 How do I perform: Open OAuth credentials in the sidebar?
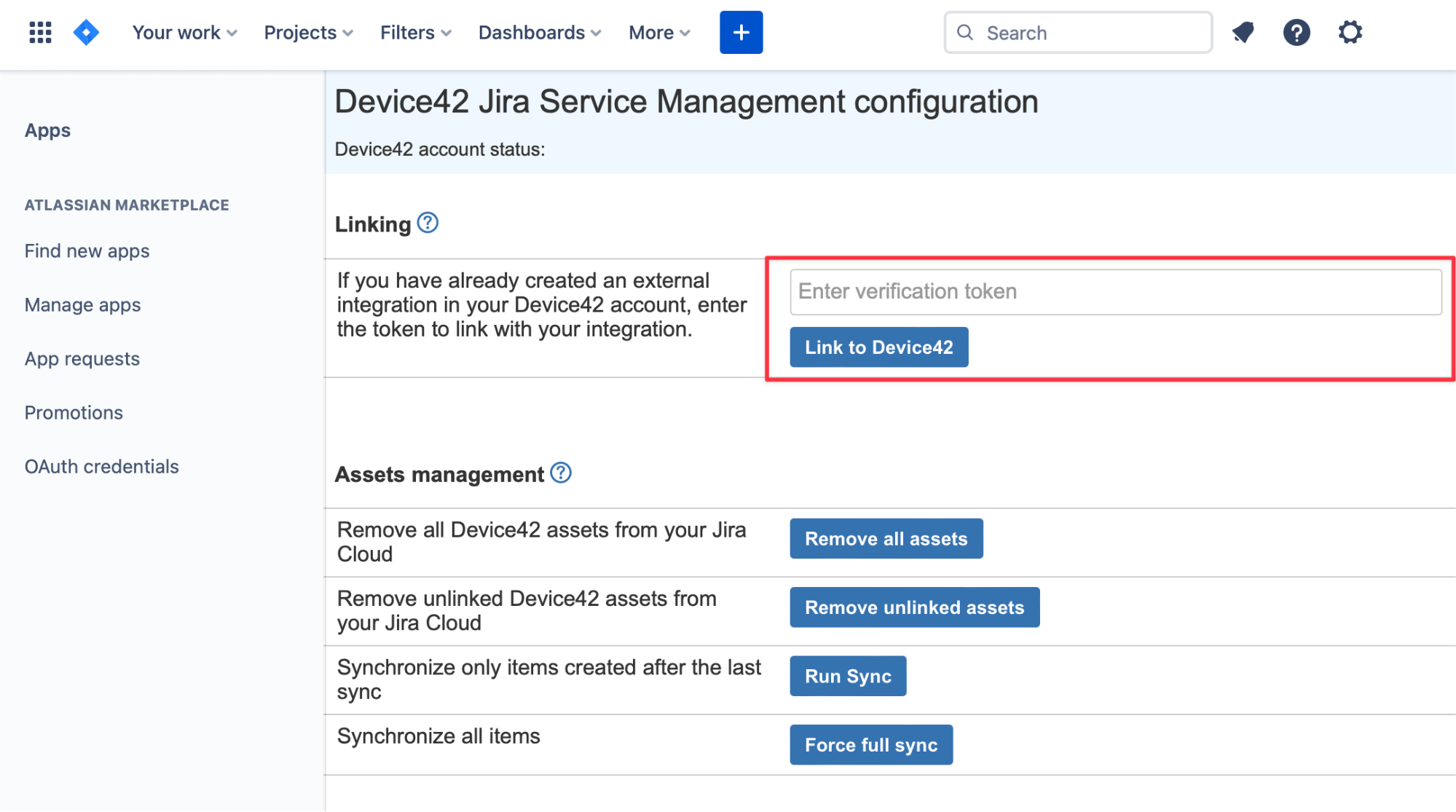(x=101, y=466)
